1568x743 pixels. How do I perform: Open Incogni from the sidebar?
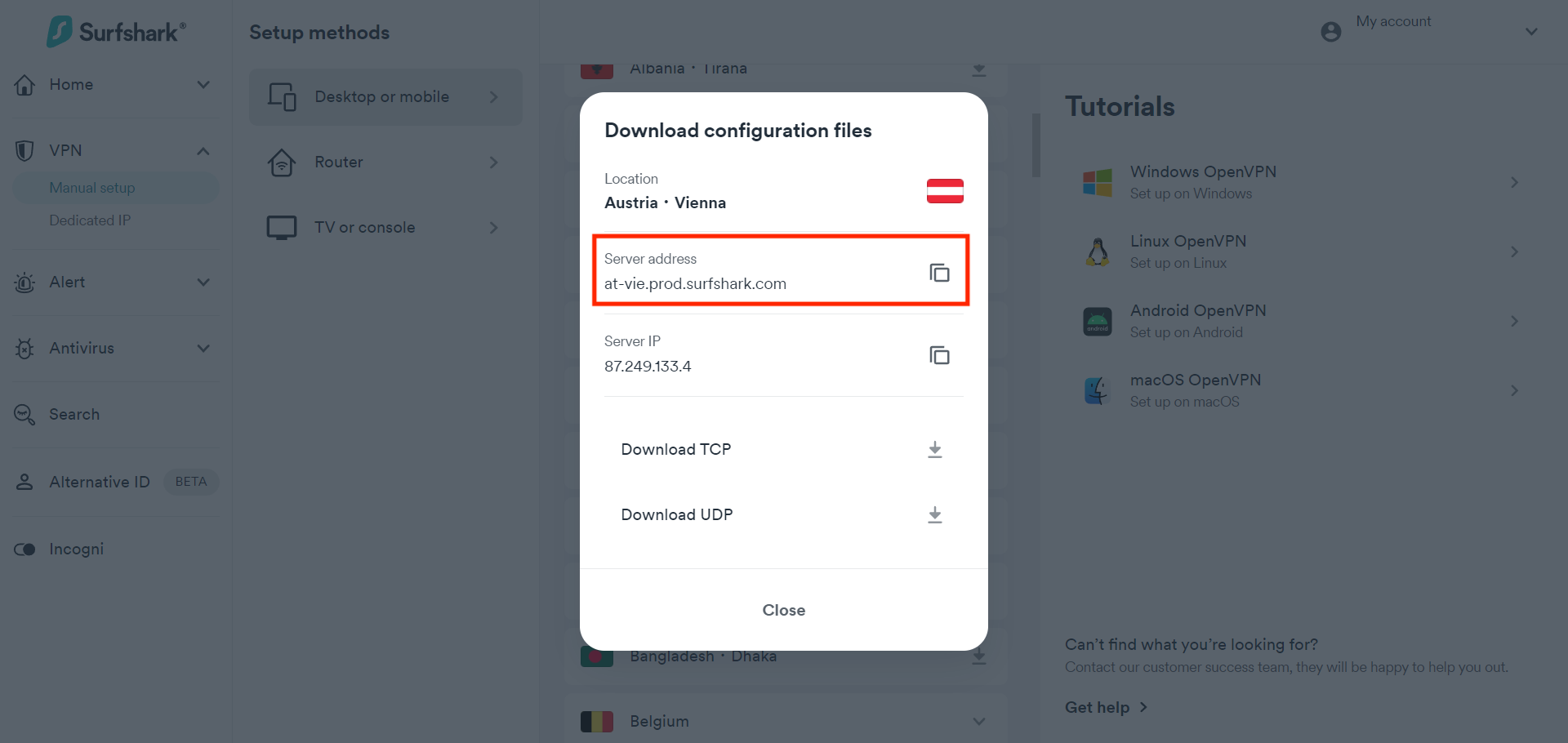76,549
